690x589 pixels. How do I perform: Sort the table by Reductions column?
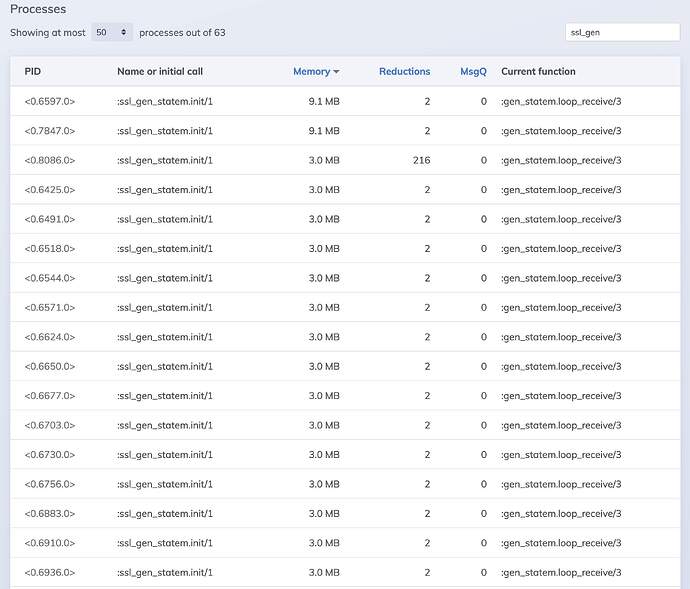pos(404,71)
